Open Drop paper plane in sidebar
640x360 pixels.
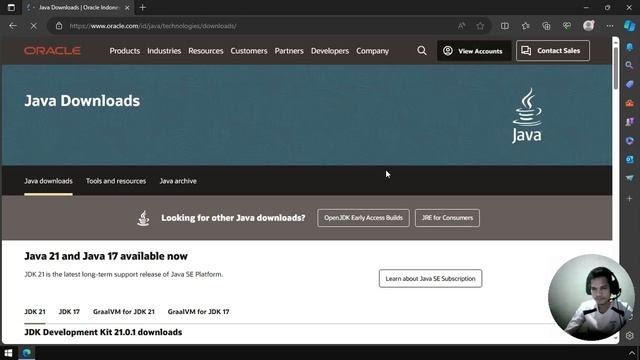tap(629, 178)
